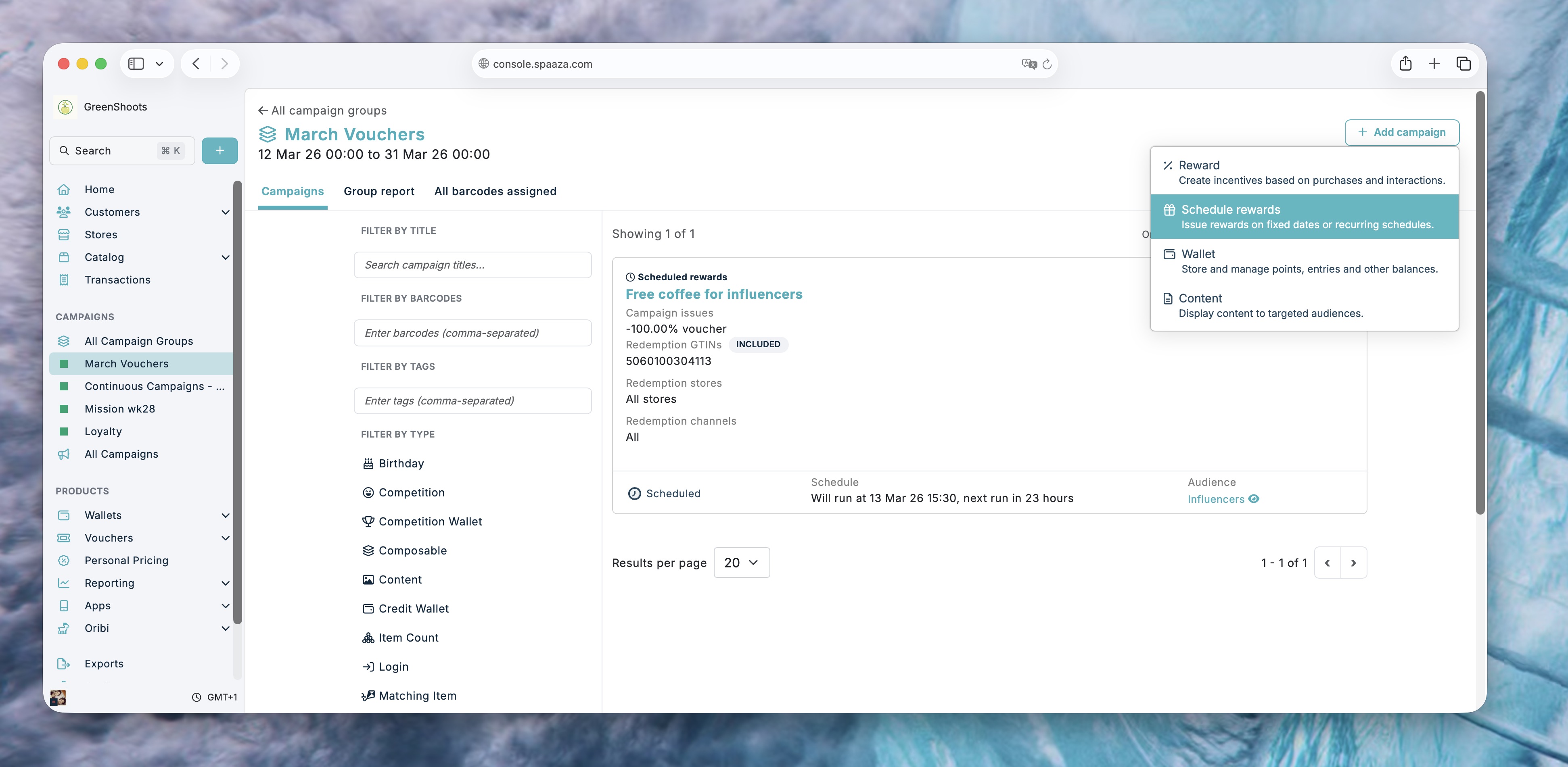Viewport: 1568px width, 767px height.
Task: Click Safari's page reload icon
Action: [1047, 65]
